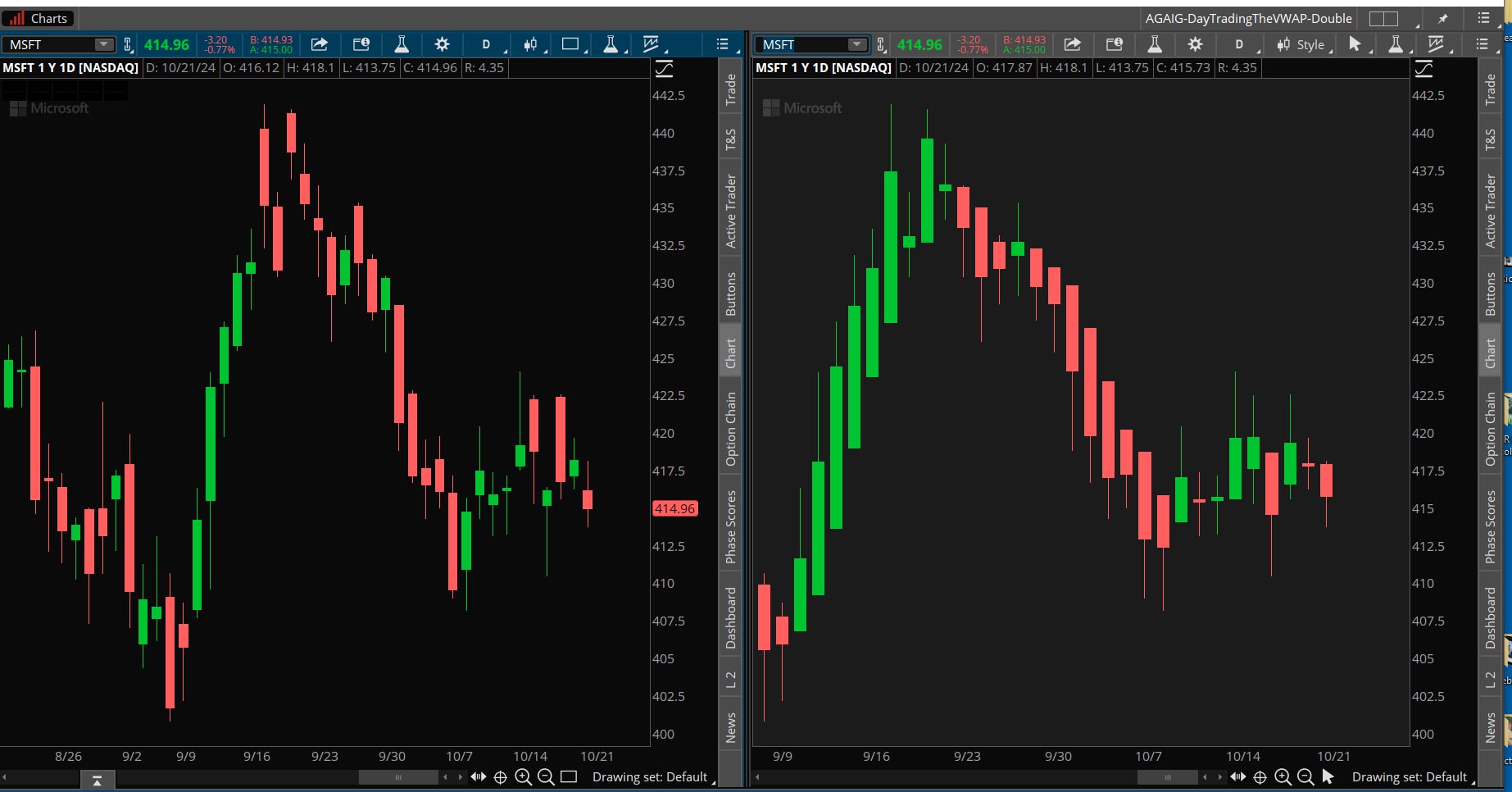Open right sidebar Active Trader tab

point(1490,211)
